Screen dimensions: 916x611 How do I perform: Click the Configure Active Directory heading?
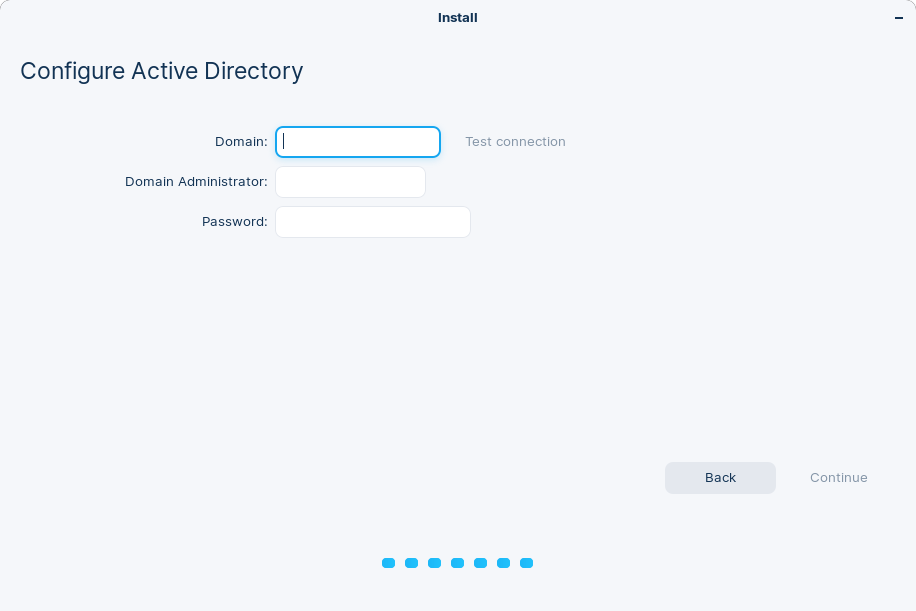click(x=161, y=71)
